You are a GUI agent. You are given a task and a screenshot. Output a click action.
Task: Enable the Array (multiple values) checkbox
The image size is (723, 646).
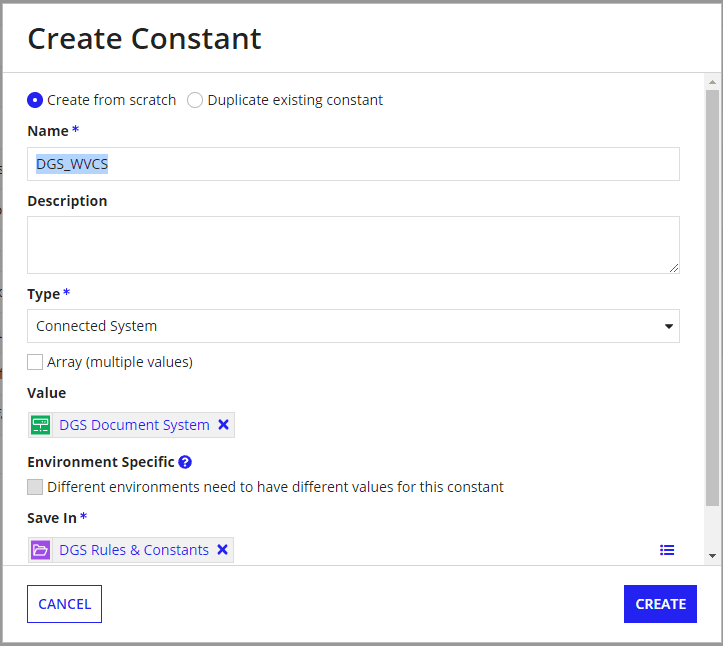(35, 362)
